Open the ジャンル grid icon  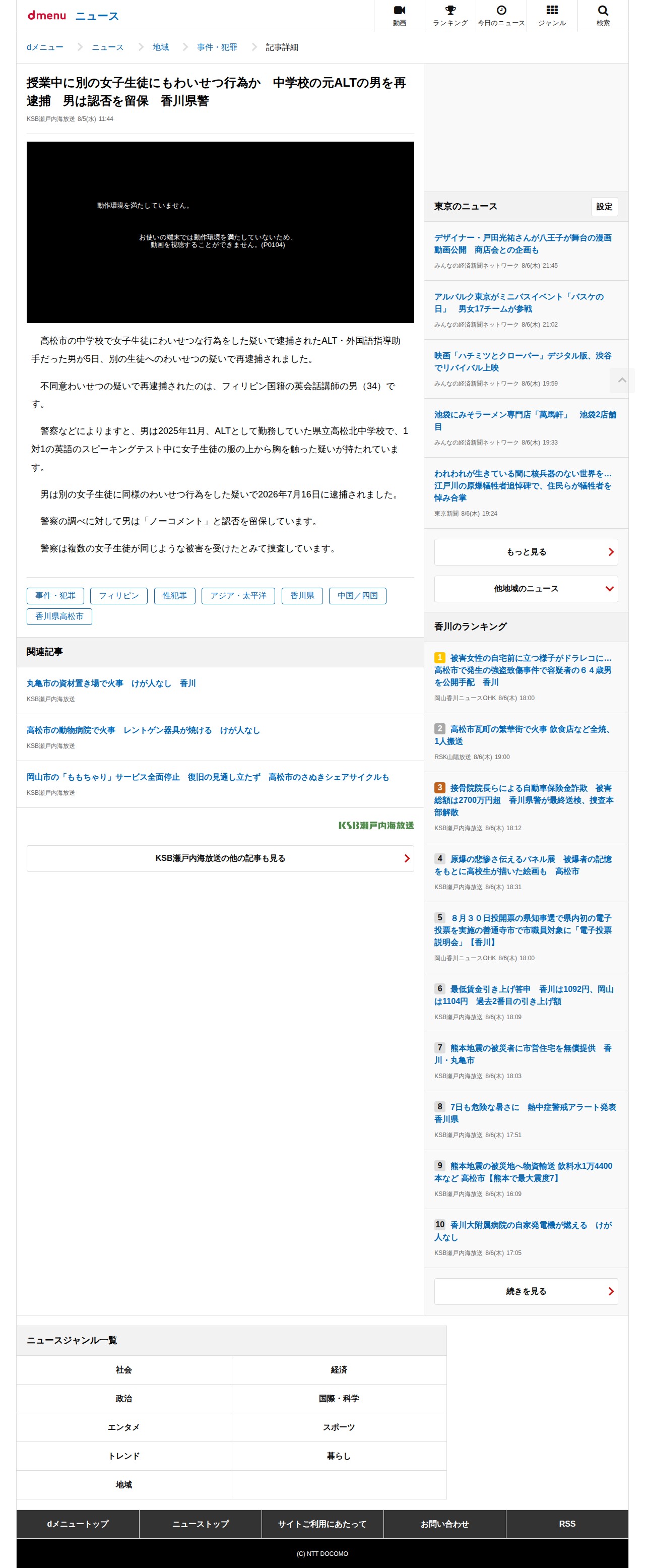pyautogui.click(x=552, y=16)
